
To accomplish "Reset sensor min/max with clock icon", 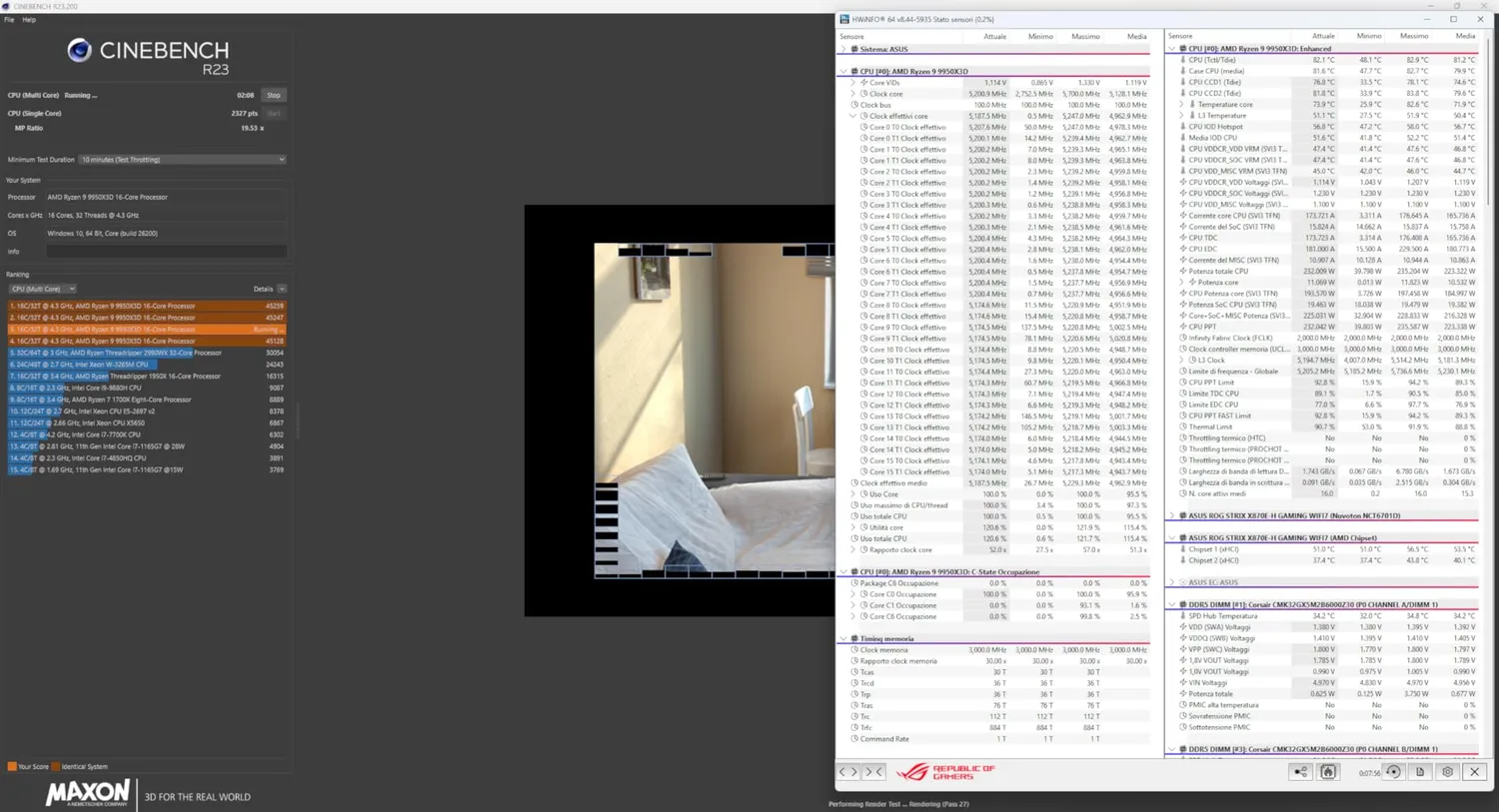I will click(1393, 772).
